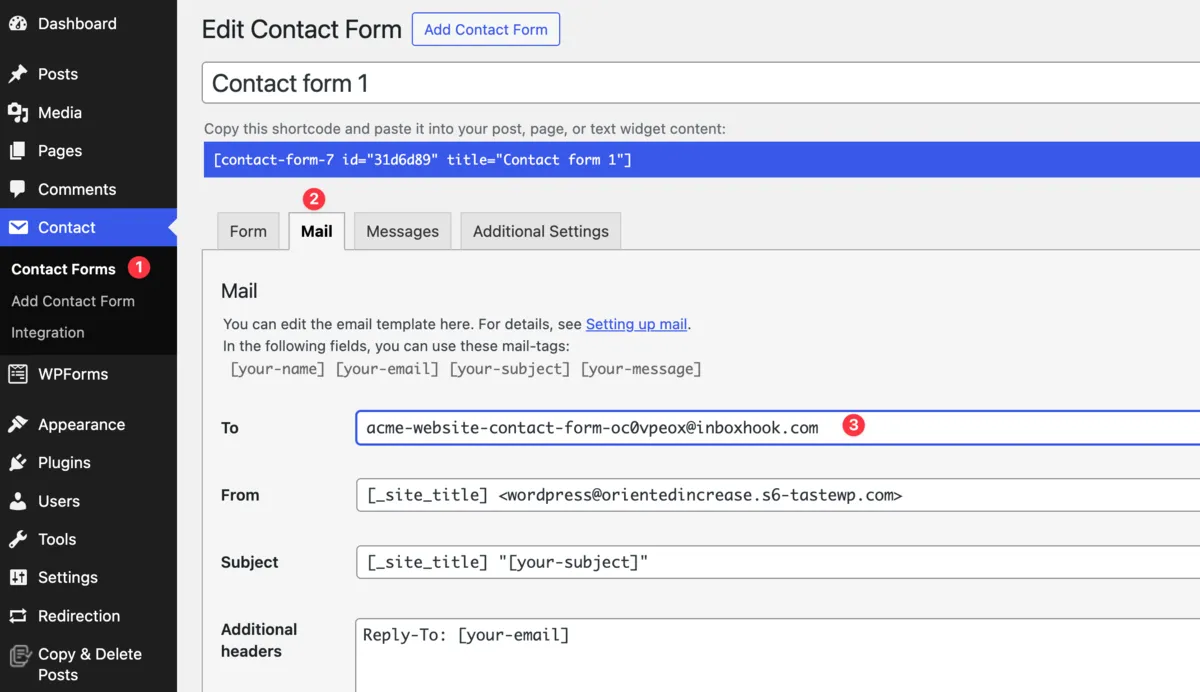
Task: Click the Add Contact Form button
Action: click(x=485, y=29)
